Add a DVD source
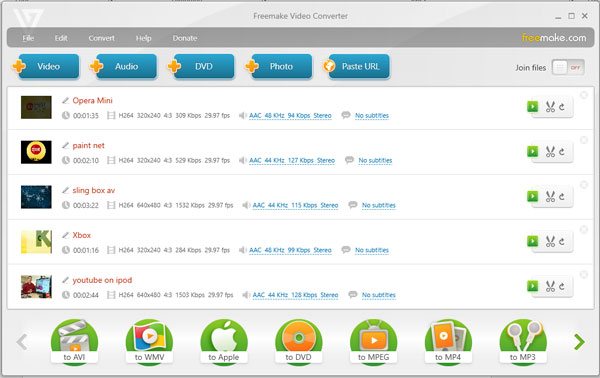Viewport: 600px width, 378px height. (x=204, y=66)
